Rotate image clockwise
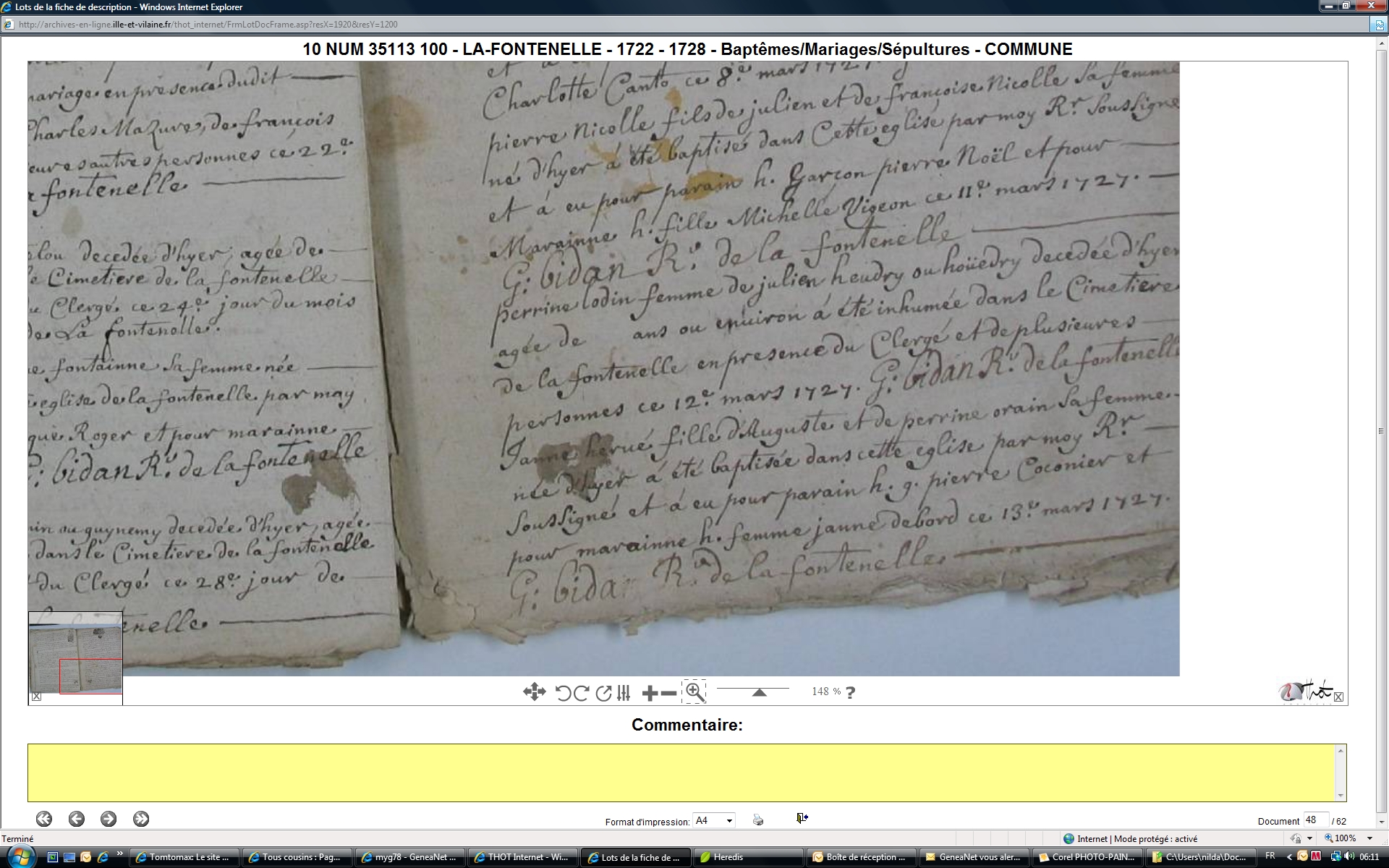The height and width of the screenshot is (868, 1389). pos(581,693)
